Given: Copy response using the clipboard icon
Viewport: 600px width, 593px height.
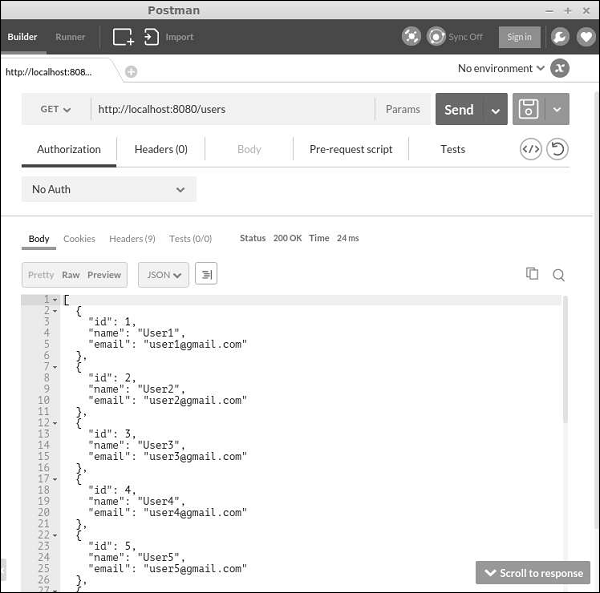Looking at the screenshot, I should pyautogui.click(x=532, y=274).
